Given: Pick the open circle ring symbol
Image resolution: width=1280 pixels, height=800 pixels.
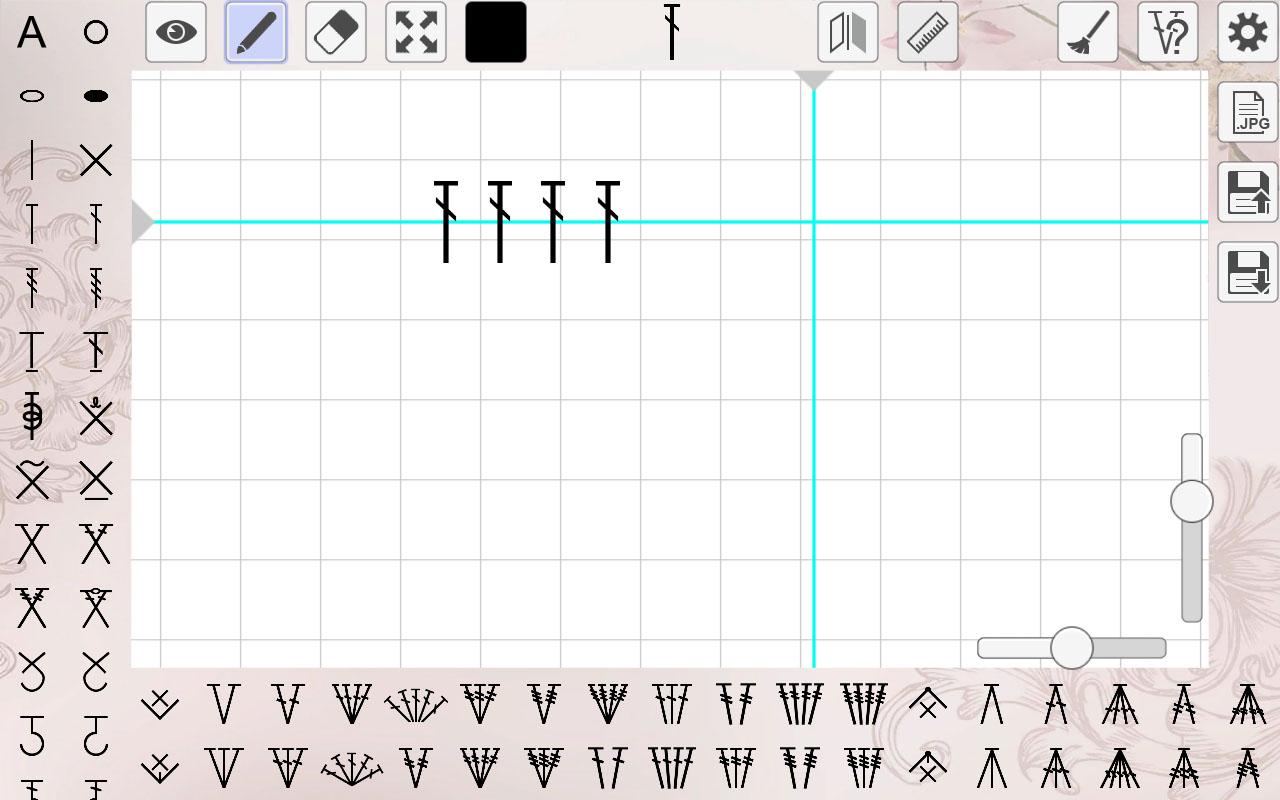Looking at the screenshot, I should click(x=96, y=32).
